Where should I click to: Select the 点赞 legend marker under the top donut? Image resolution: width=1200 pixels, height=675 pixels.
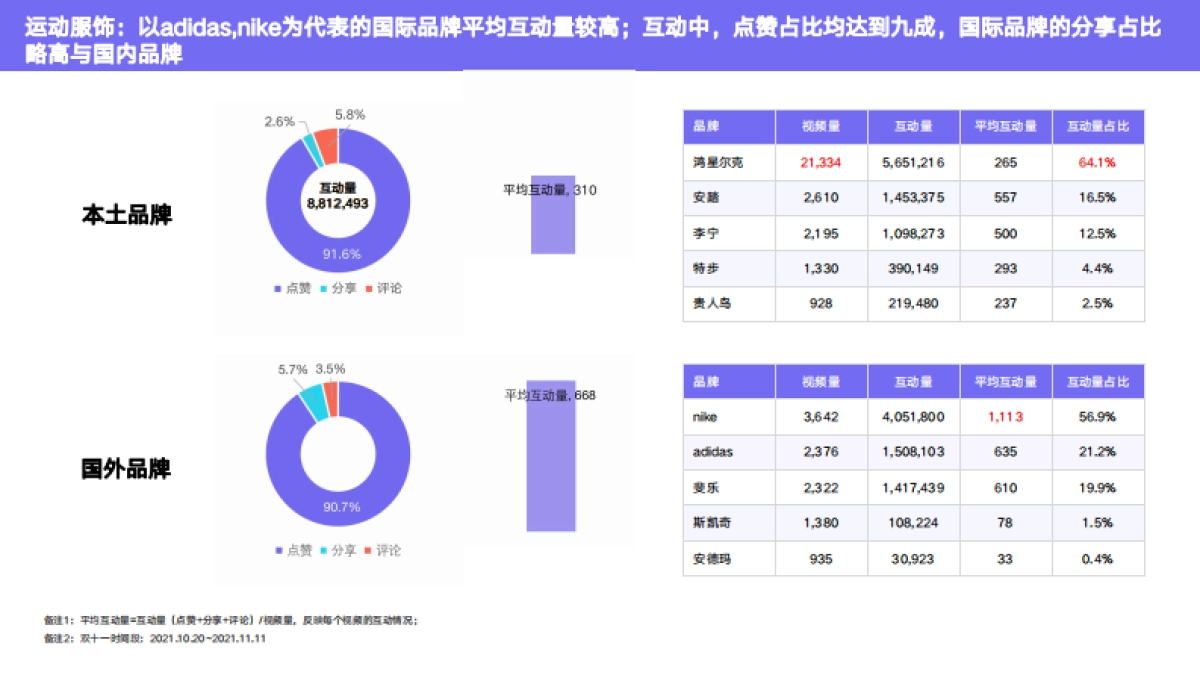click(x=278, y=288)
